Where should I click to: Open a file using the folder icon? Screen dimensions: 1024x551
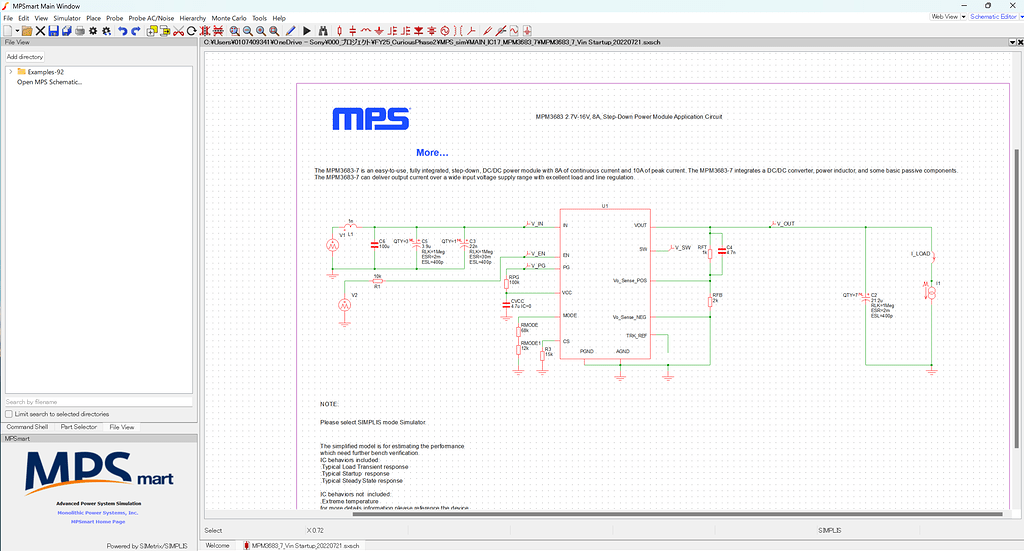pos(27,31)
